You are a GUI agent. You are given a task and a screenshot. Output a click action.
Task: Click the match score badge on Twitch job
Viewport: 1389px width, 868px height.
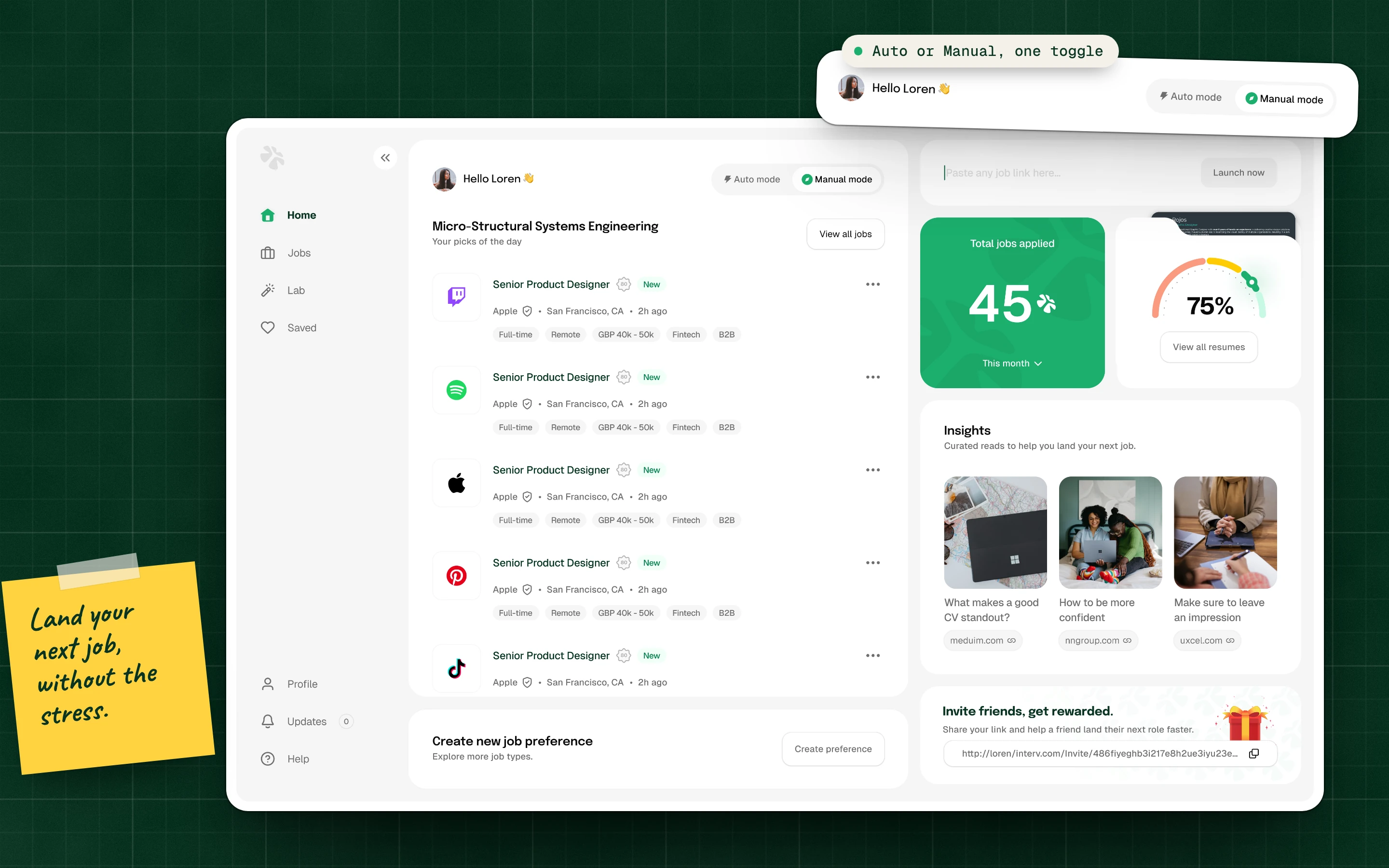[623, 284]
